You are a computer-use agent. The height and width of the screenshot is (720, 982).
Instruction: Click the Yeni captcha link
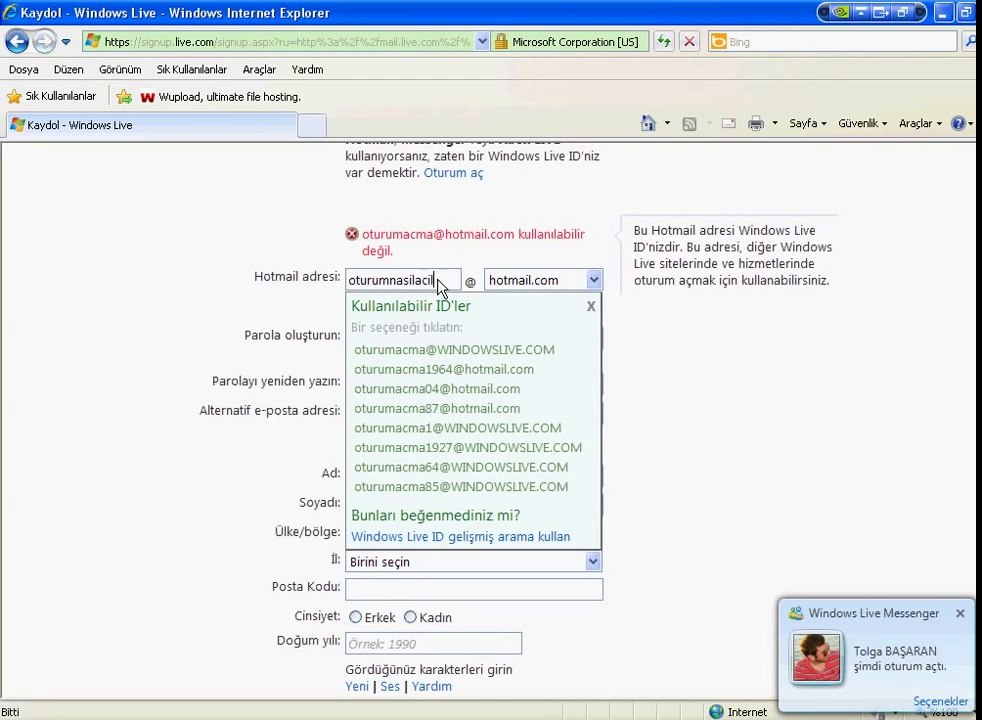tap(357, 686)
